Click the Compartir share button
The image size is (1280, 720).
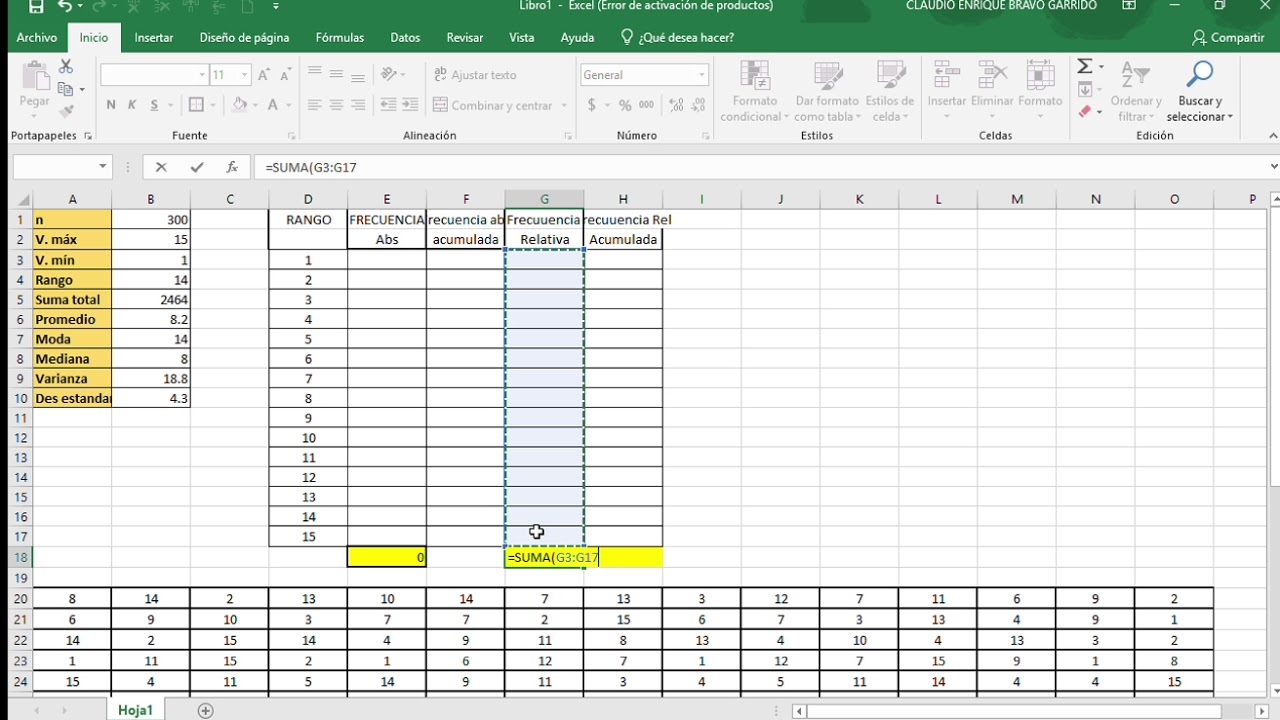1229,38
